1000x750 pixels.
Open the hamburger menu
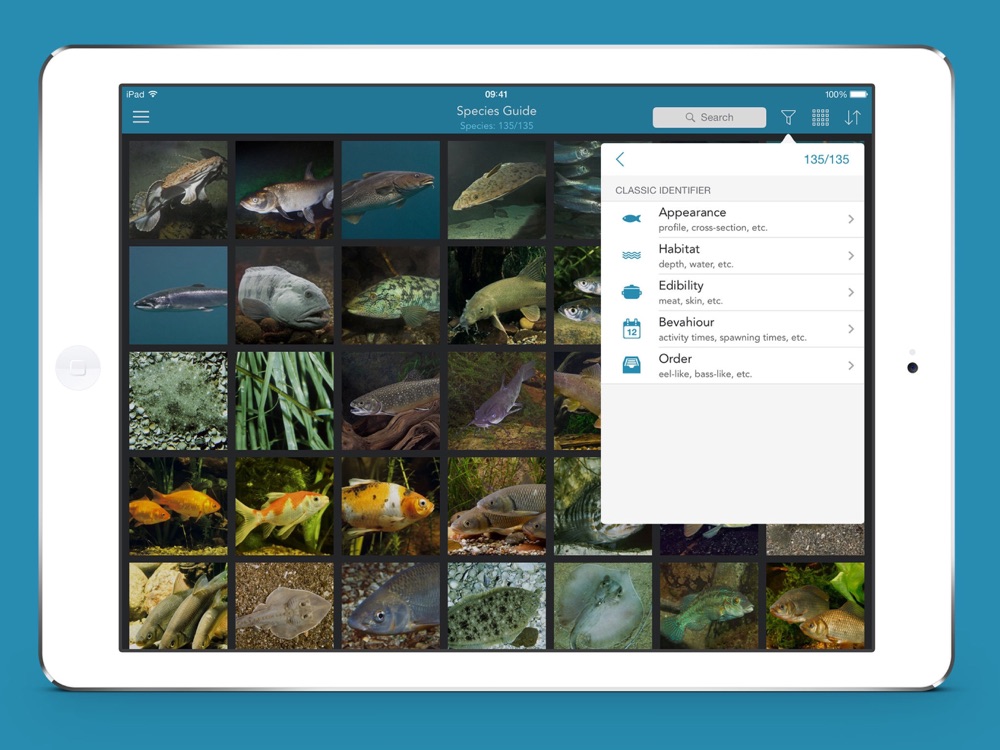[141, 117]
